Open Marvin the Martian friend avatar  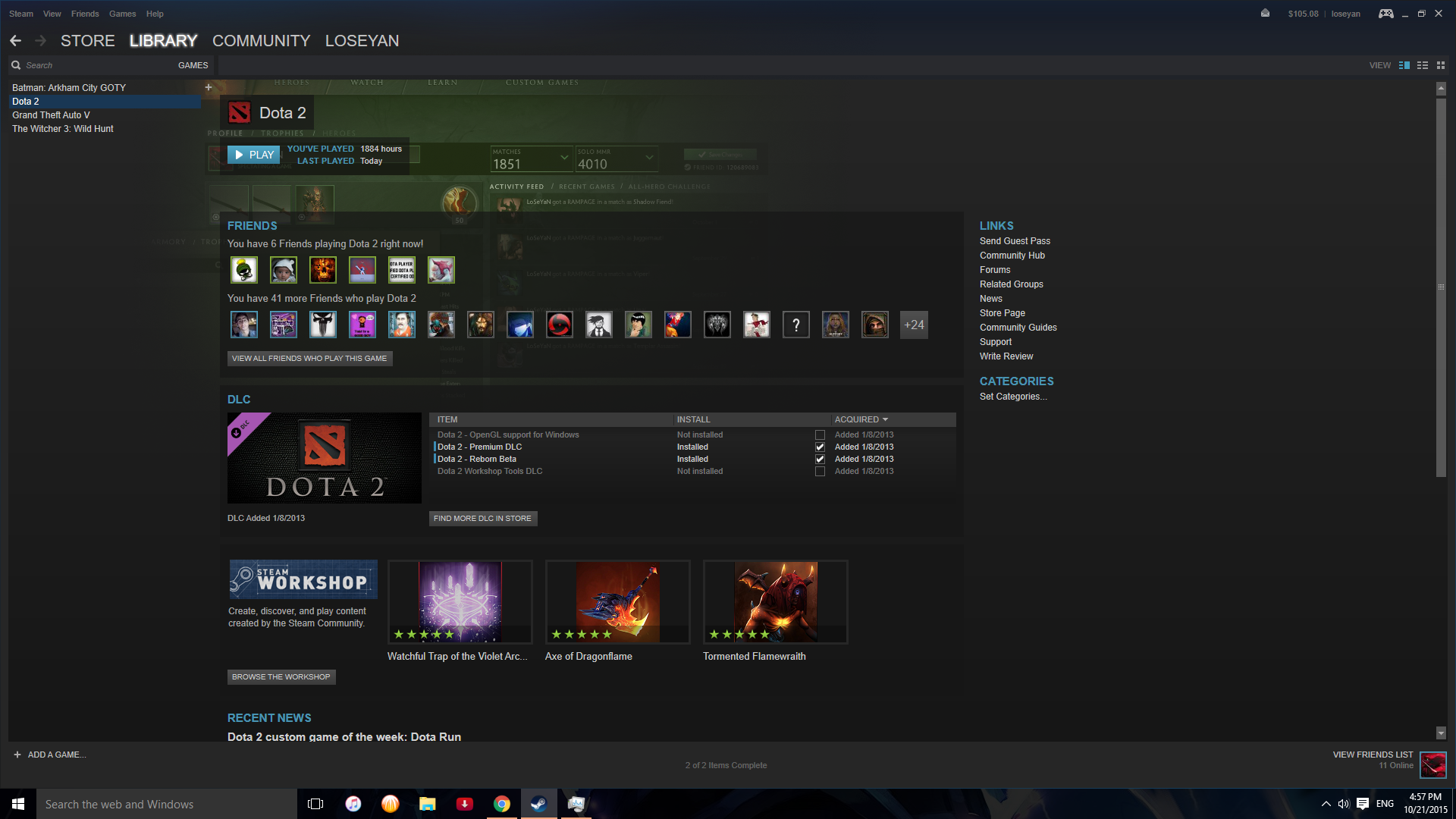tap(244, 270)
